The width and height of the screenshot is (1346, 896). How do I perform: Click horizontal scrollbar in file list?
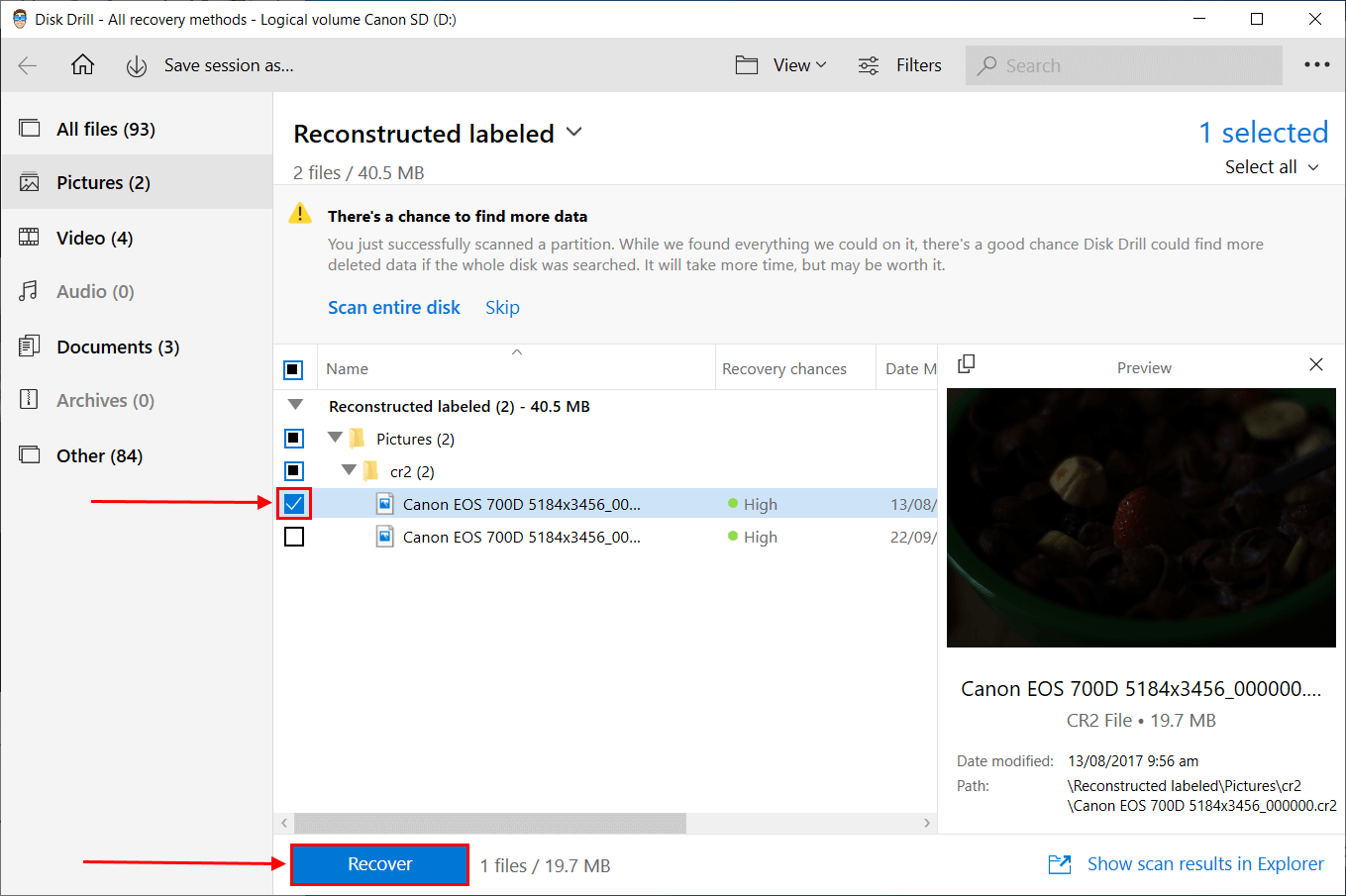[490, 823]
